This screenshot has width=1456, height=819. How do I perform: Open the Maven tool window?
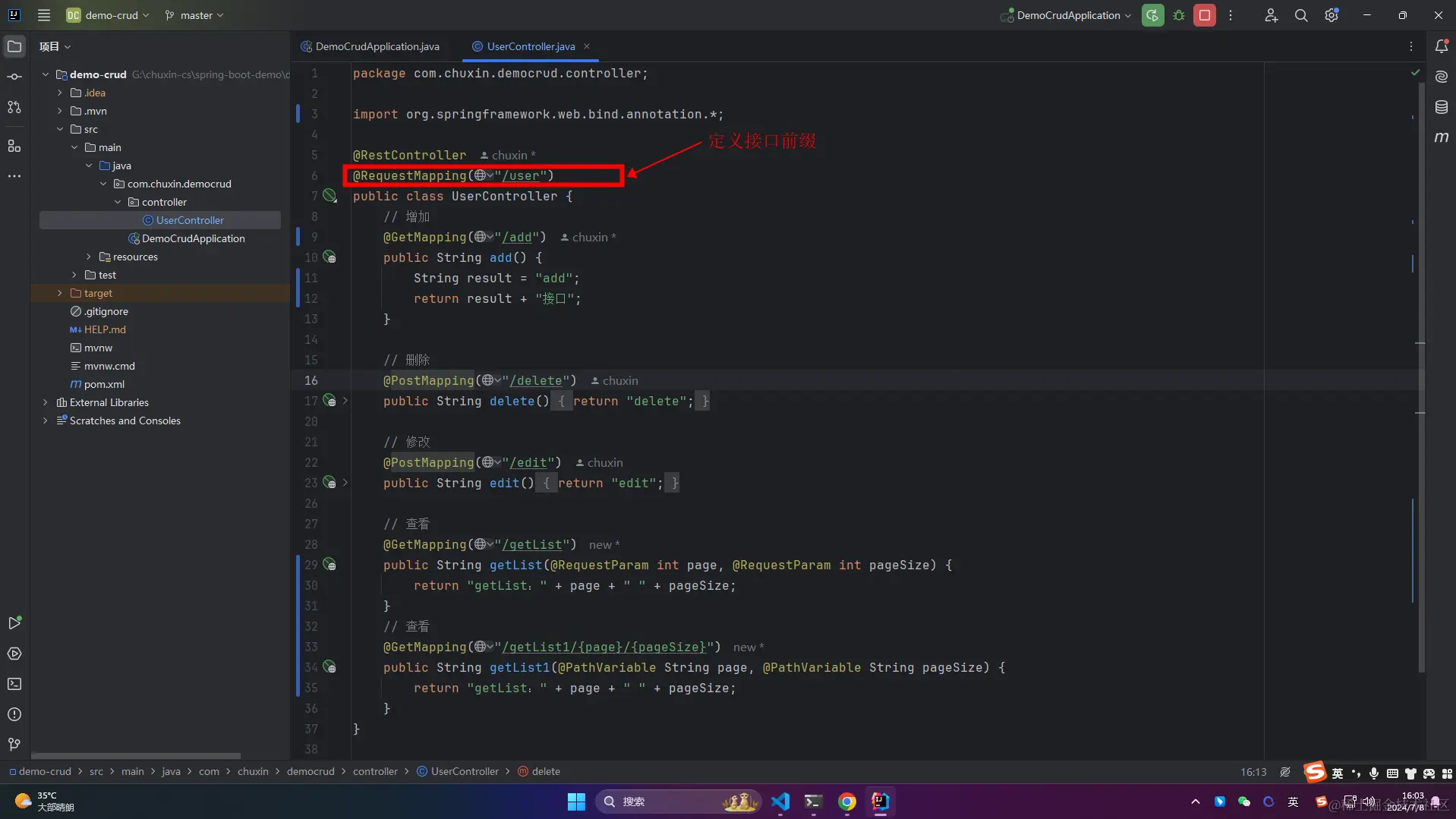click(1442, 137)
